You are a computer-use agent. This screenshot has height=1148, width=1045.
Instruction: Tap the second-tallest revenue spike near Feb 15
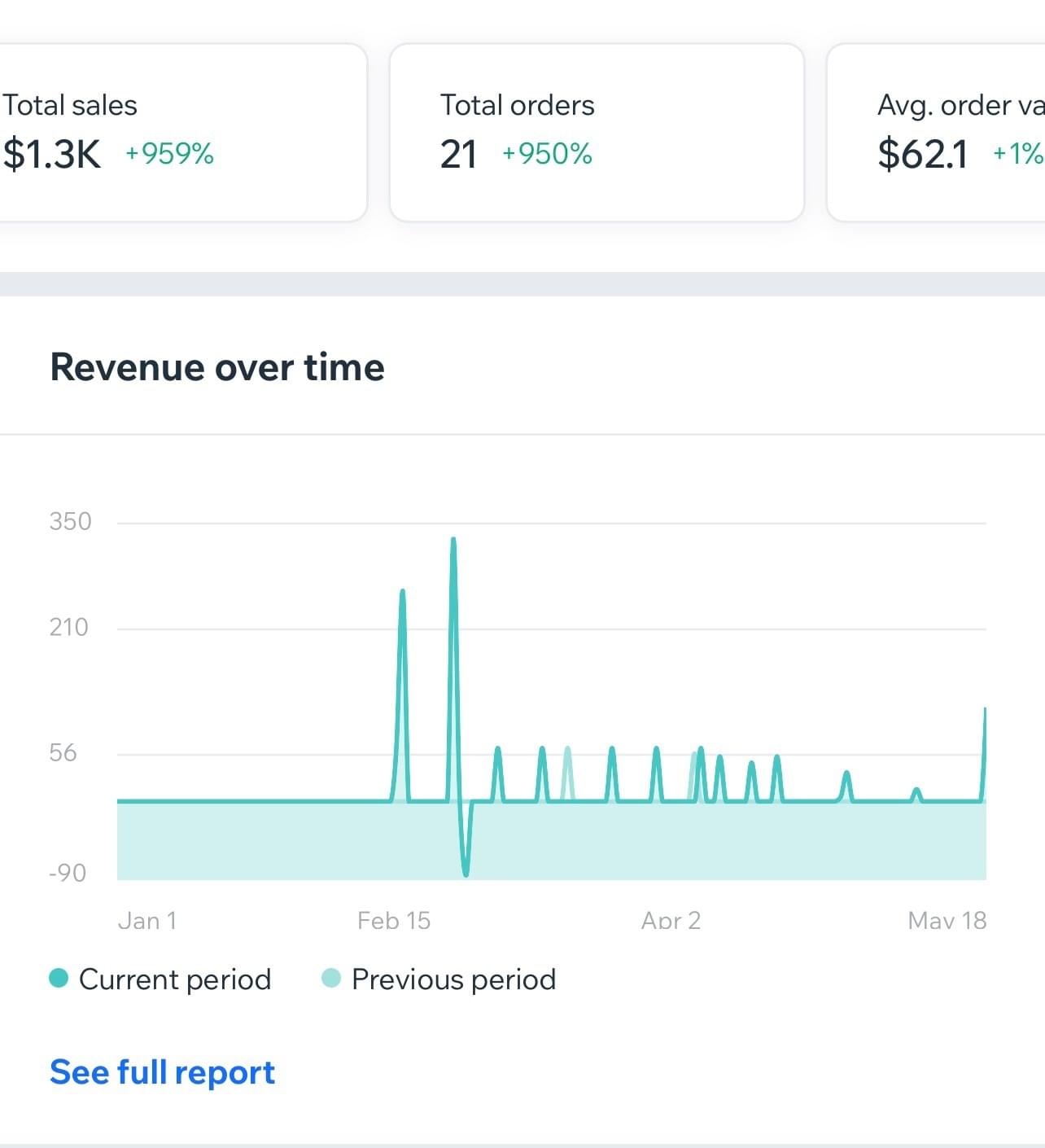402,594
